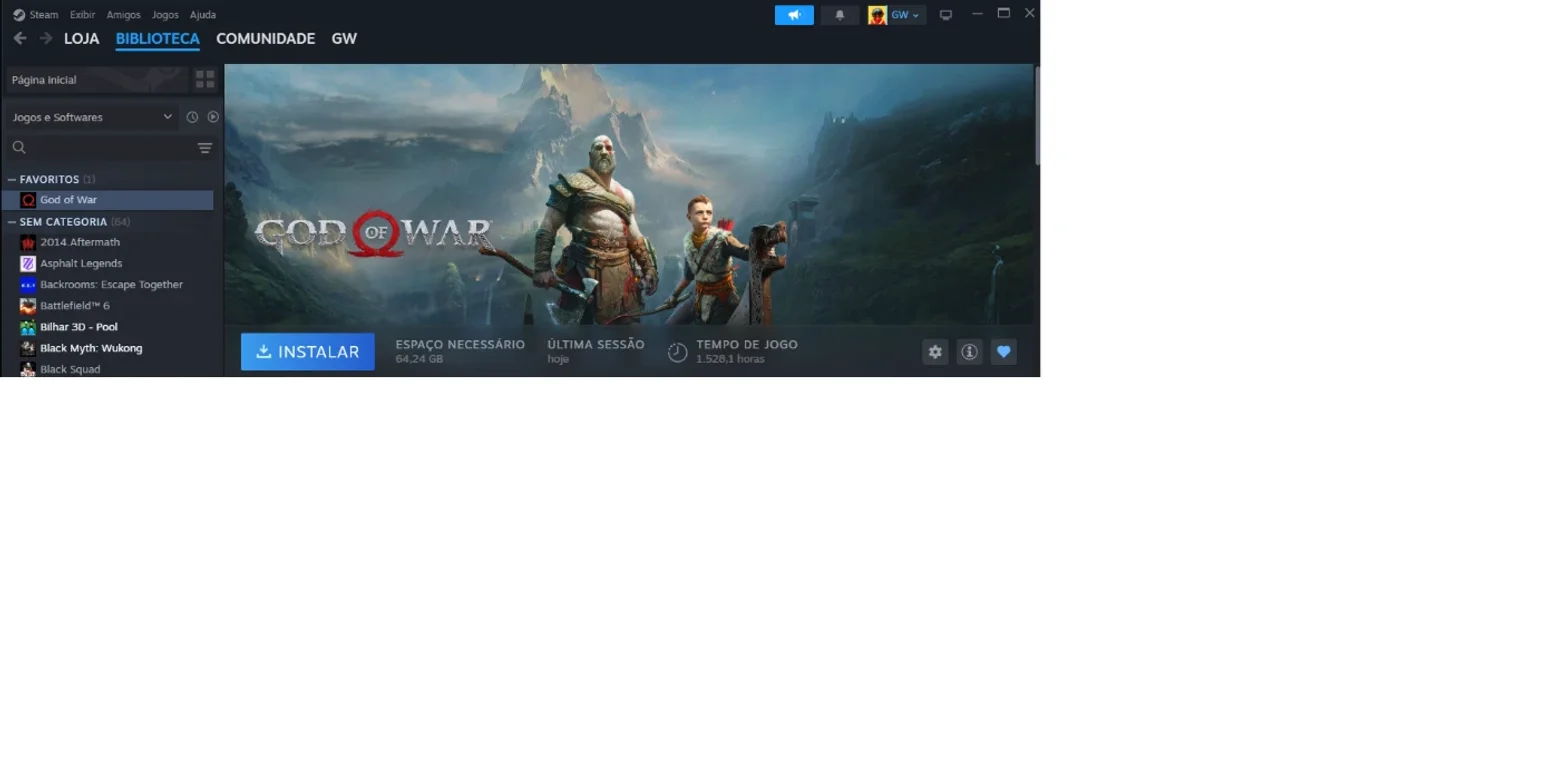This screenshot has width=1560, height=774.
Task: Open the Exibir menu
Action: click(x=82, y=15)
